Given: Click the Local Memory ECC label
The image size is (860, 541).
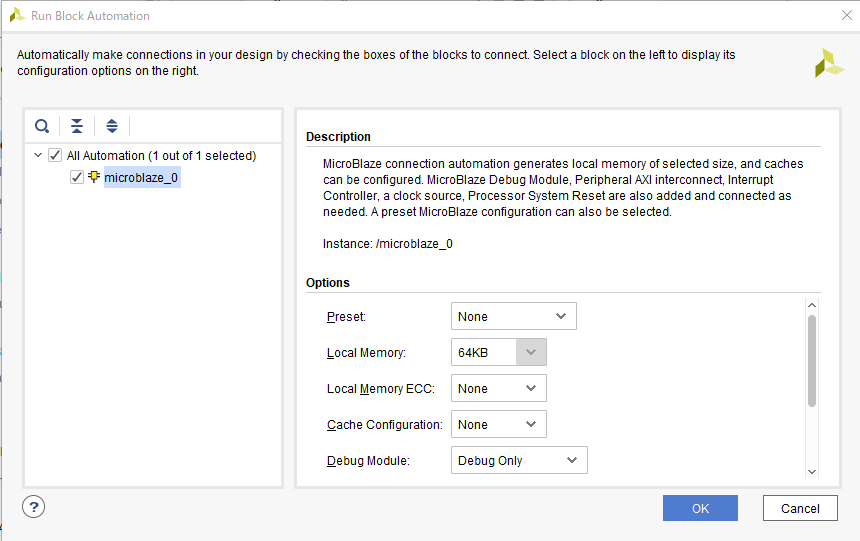Looking at the screenshot, I should [x=381, y=388].
